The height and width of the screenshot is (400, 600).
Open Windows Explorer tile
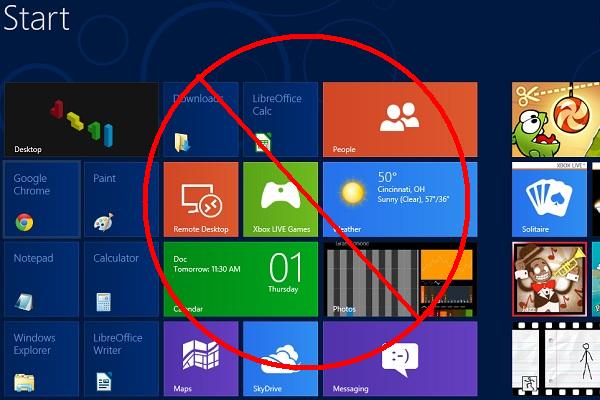[42, 358]
